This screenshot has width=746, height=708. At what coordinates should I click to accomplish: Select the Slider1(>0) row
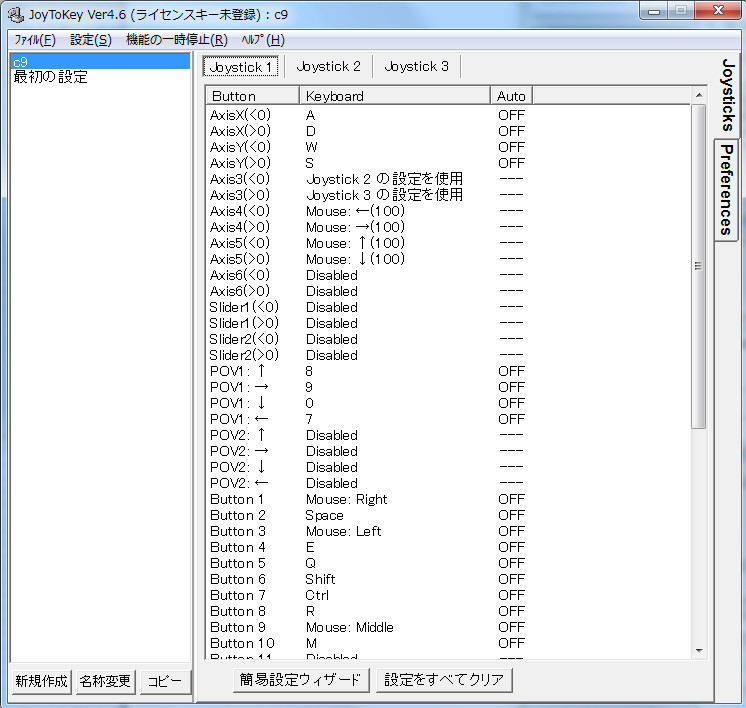tap(449, 323)
